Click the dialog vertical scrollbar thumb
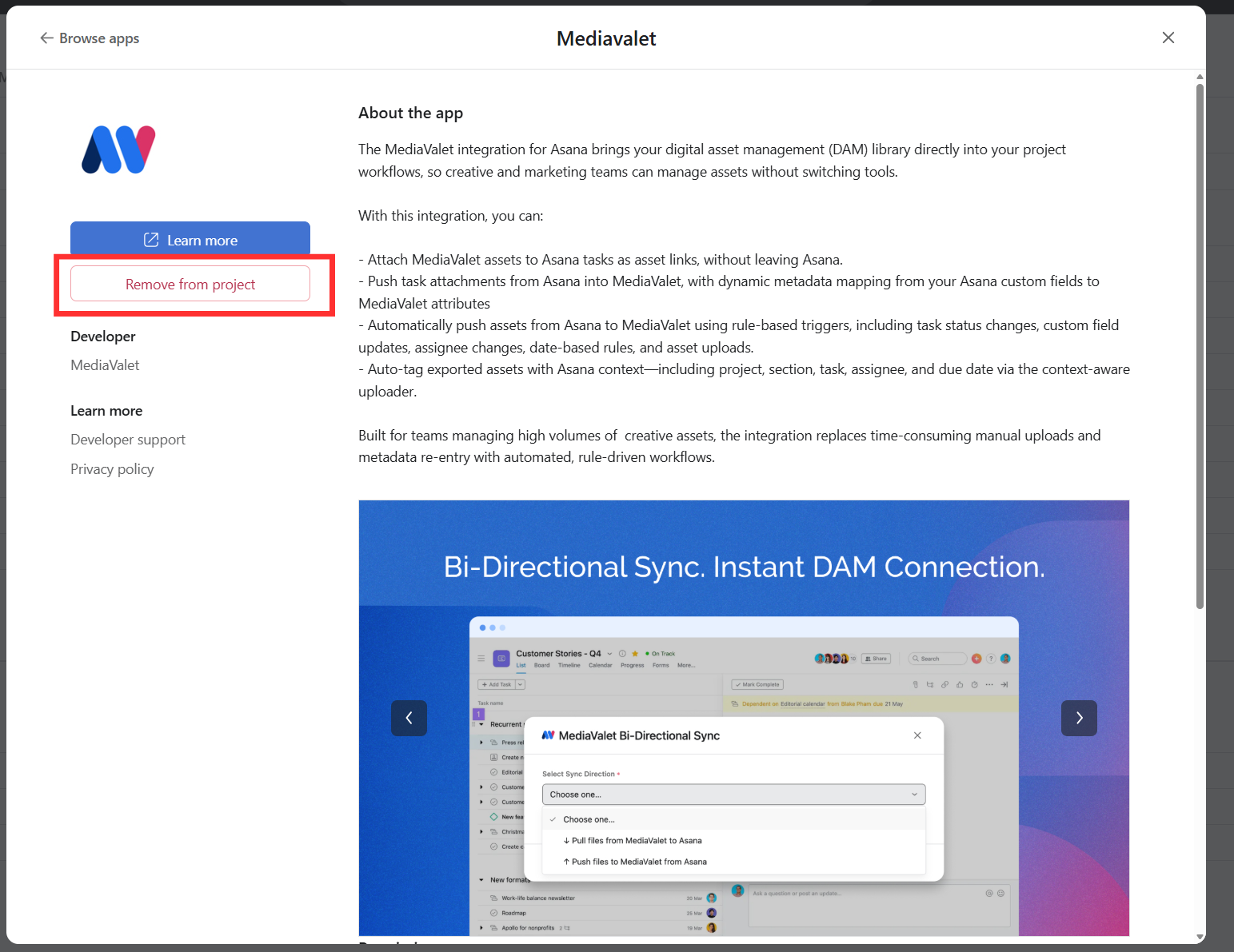 tap(1200, 345)
